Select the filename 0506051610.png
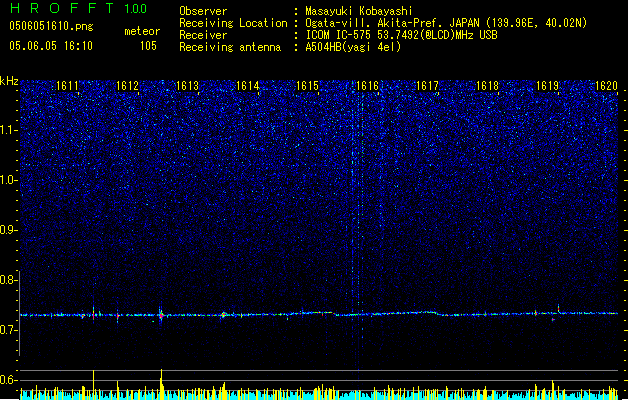 pos(51,26)
